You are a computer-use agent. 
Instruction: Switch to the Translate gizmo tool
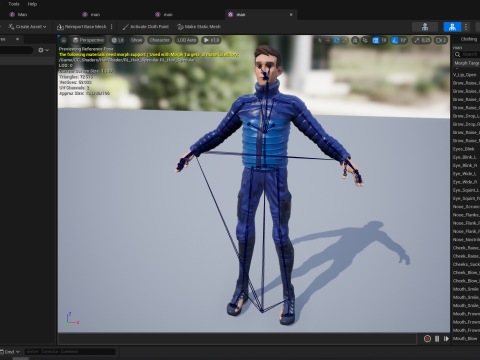click(x=328, y=40)
